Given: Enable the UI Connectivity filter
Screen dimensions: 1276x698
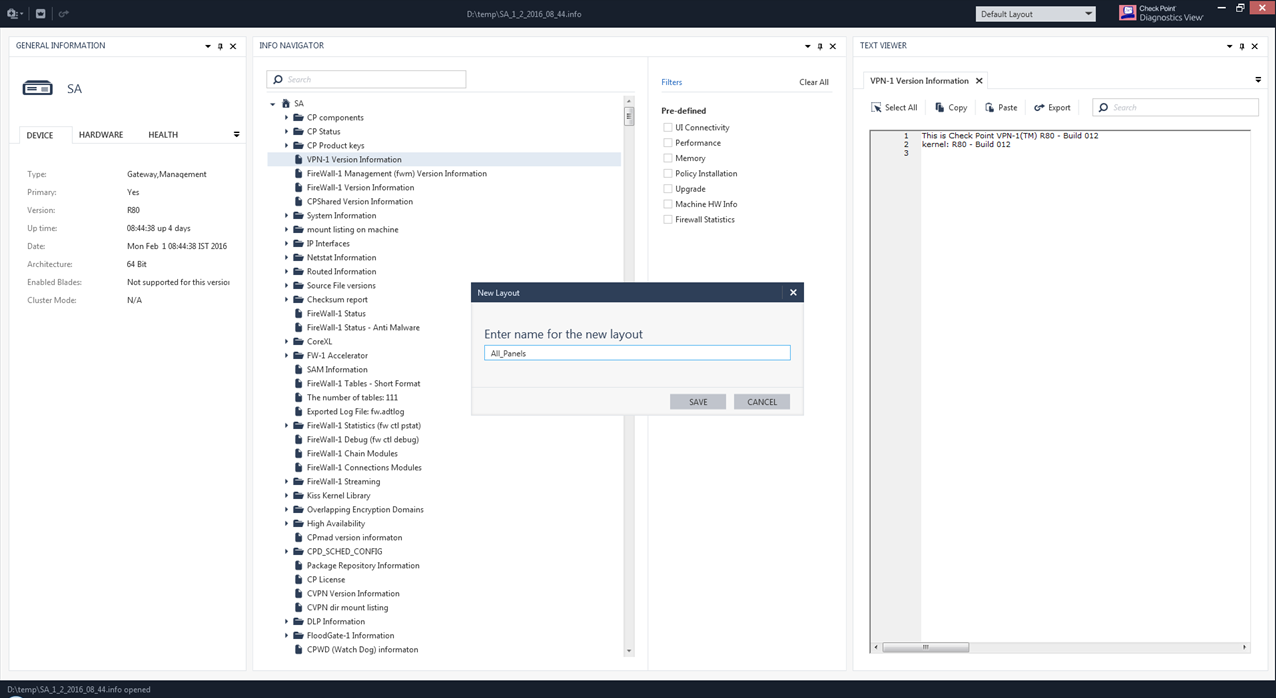Looking at the screenshot, I should coord(667,128).
